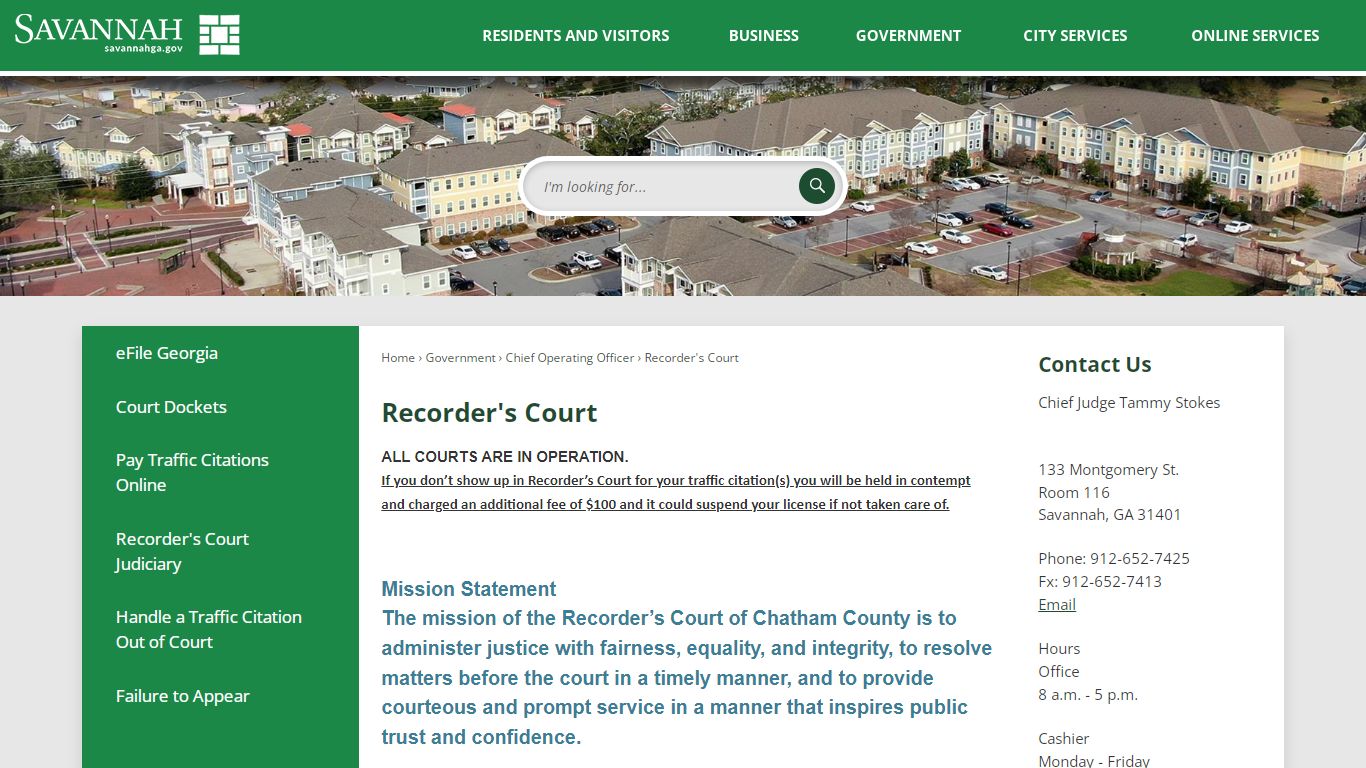Click Chief Operating Officer breadcrumb
1366x768 pixels.
(x=570, y=357)
